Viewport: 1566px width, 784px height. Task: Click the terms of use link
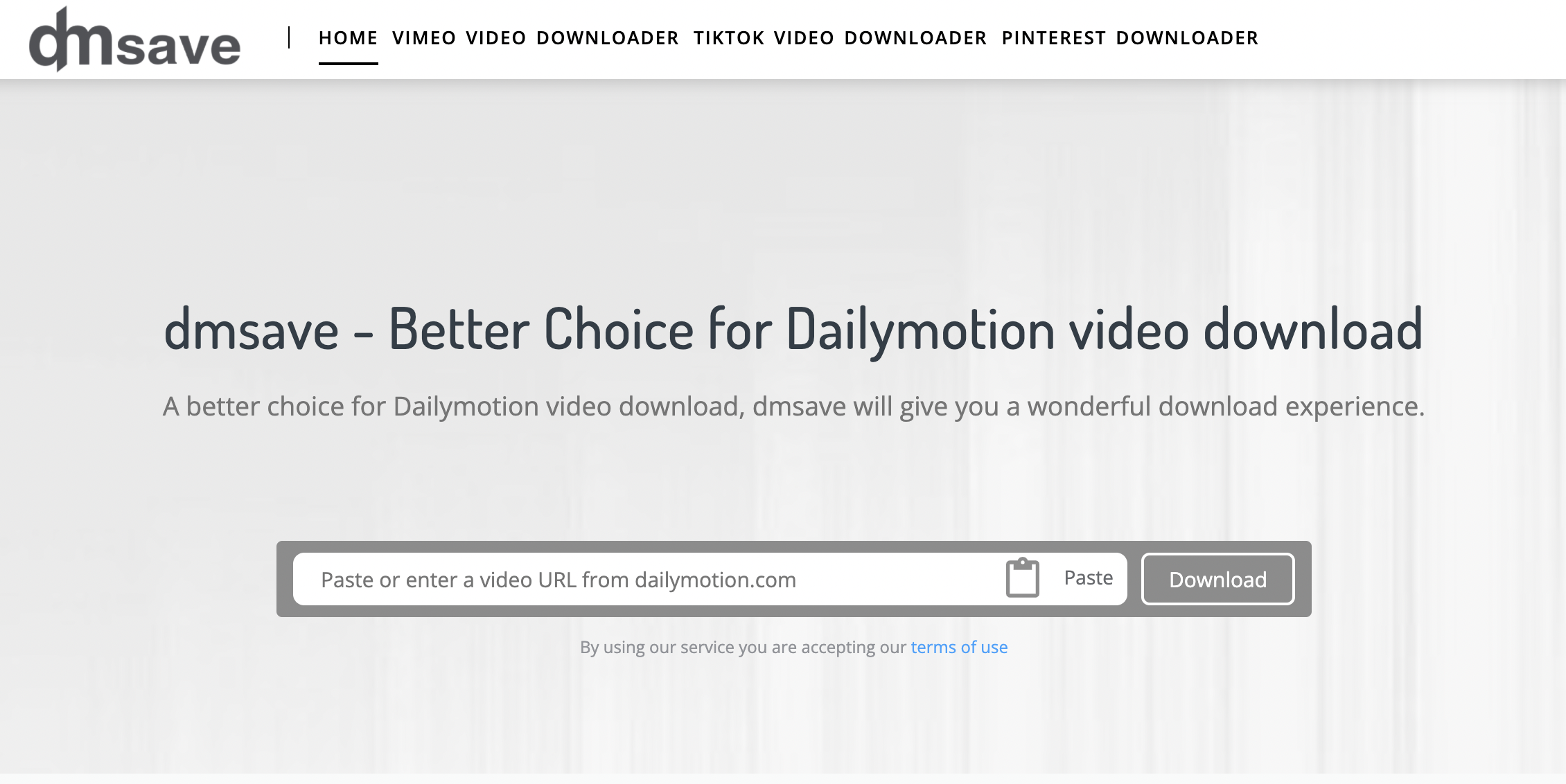click(958, 646)
